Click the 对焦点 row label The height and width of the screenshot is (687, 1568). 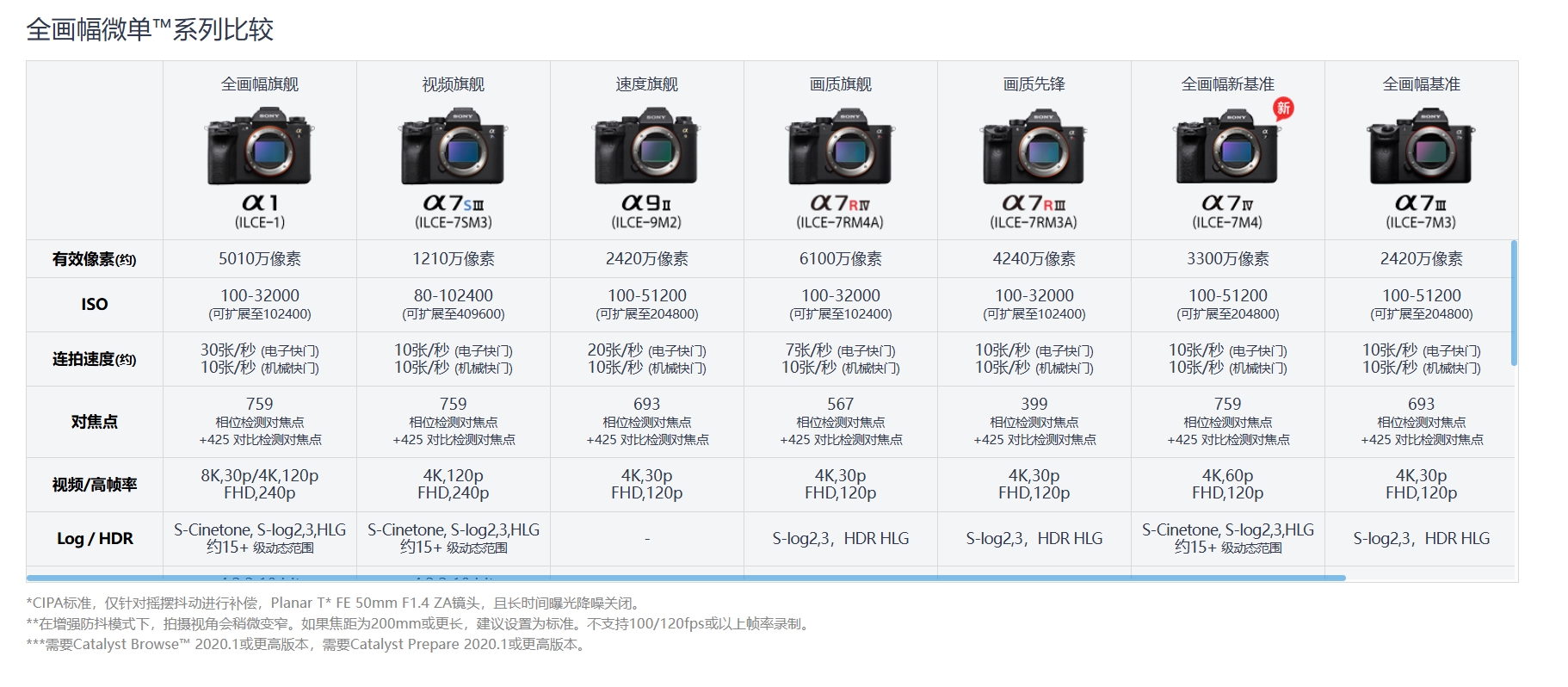95,422
